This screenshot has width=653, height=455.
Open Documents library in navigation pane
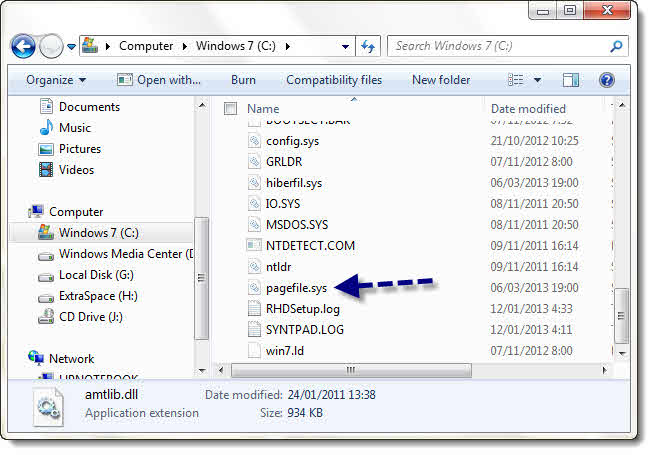(x=89, y=107)
